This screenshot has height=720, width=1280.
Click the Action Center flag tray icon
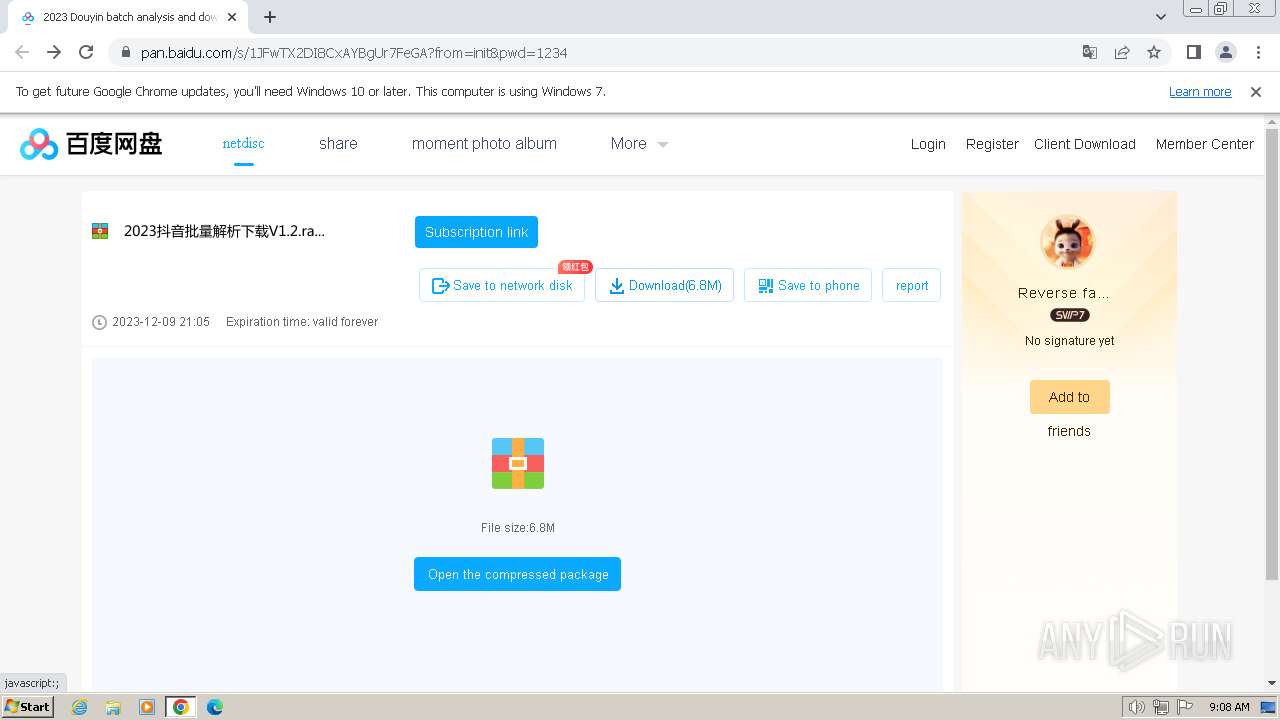pyautogui.click(x=1185, y=707)
